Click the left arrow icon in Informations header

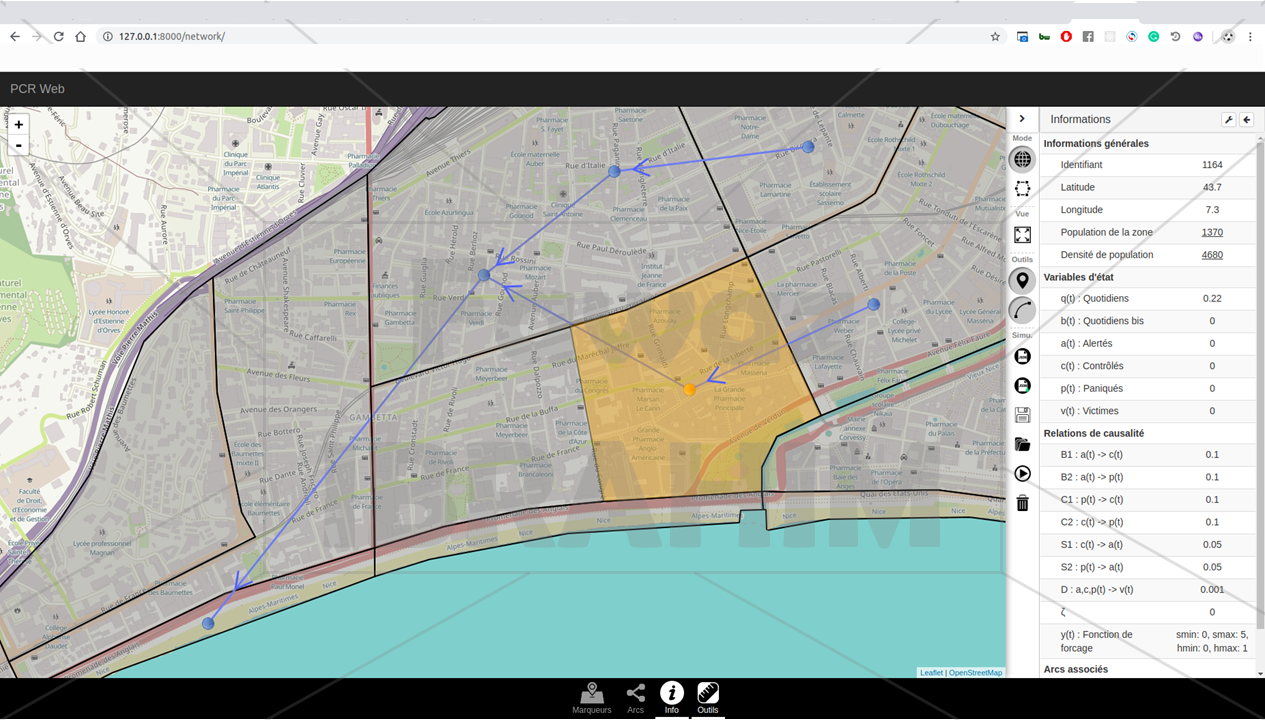(1246, 119)
